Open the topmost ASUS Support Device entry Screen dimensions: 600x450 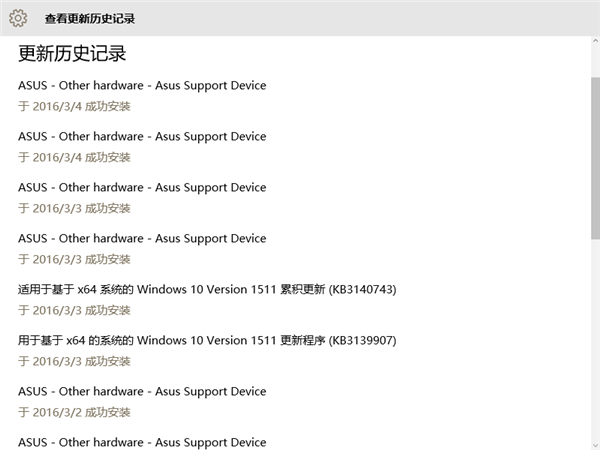click(142, 85)
